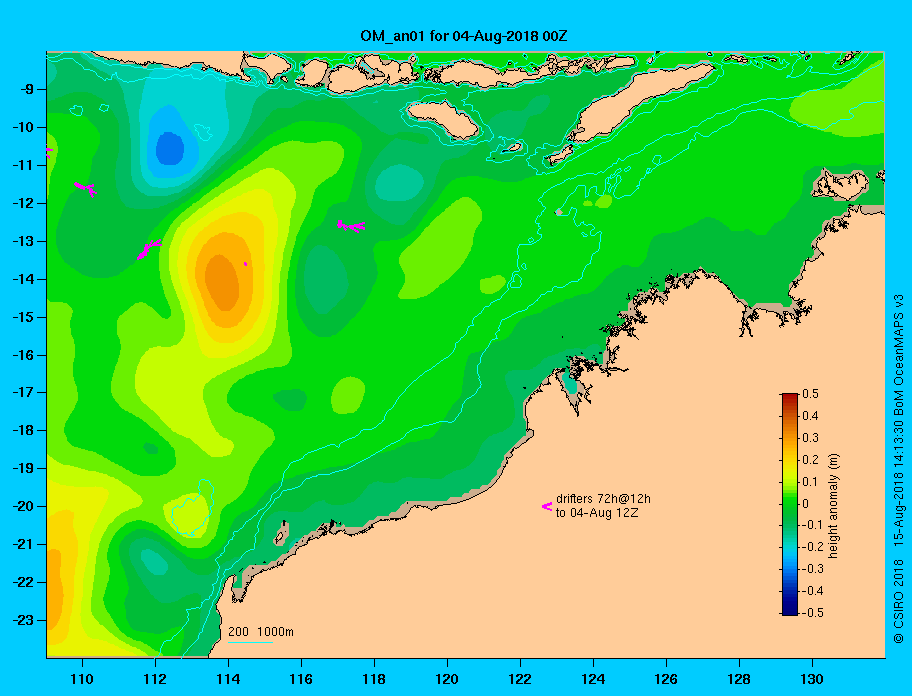Image resolution: width=912 pixels, height=696 pixels.
Task: Click latitude label '-9' on the y-axis
Action: point(26,90)
